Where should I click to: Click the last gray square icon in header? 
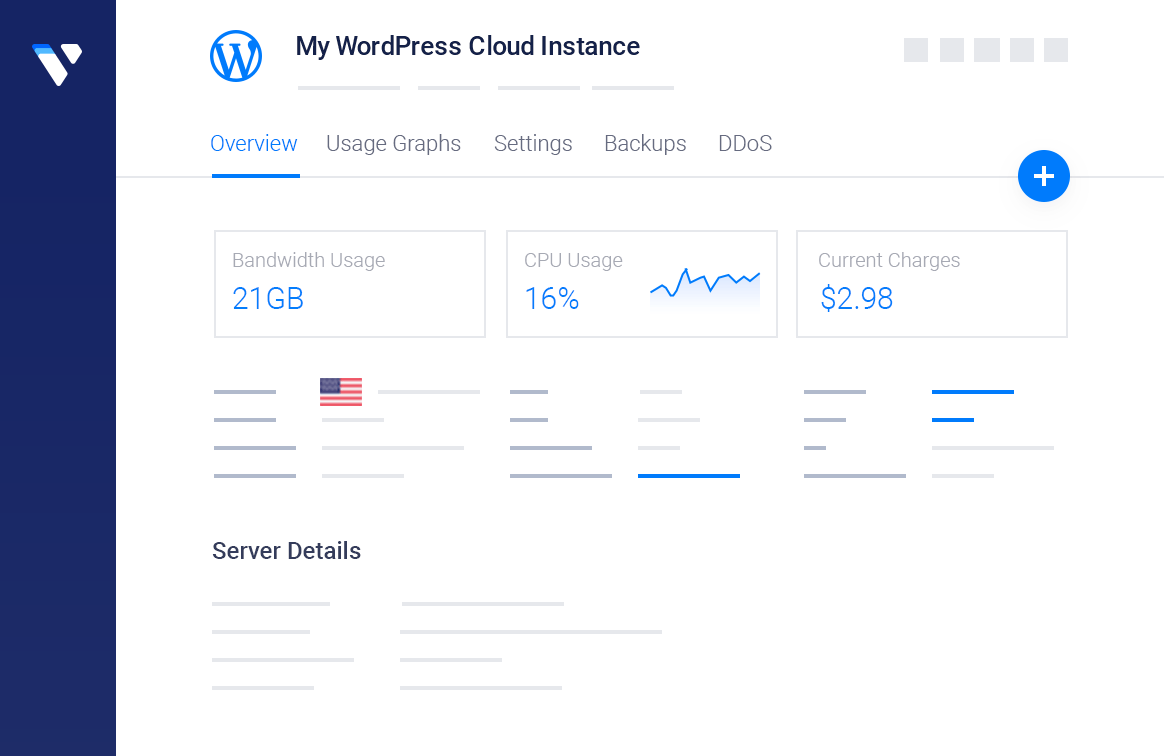[x=1056, y=50]
